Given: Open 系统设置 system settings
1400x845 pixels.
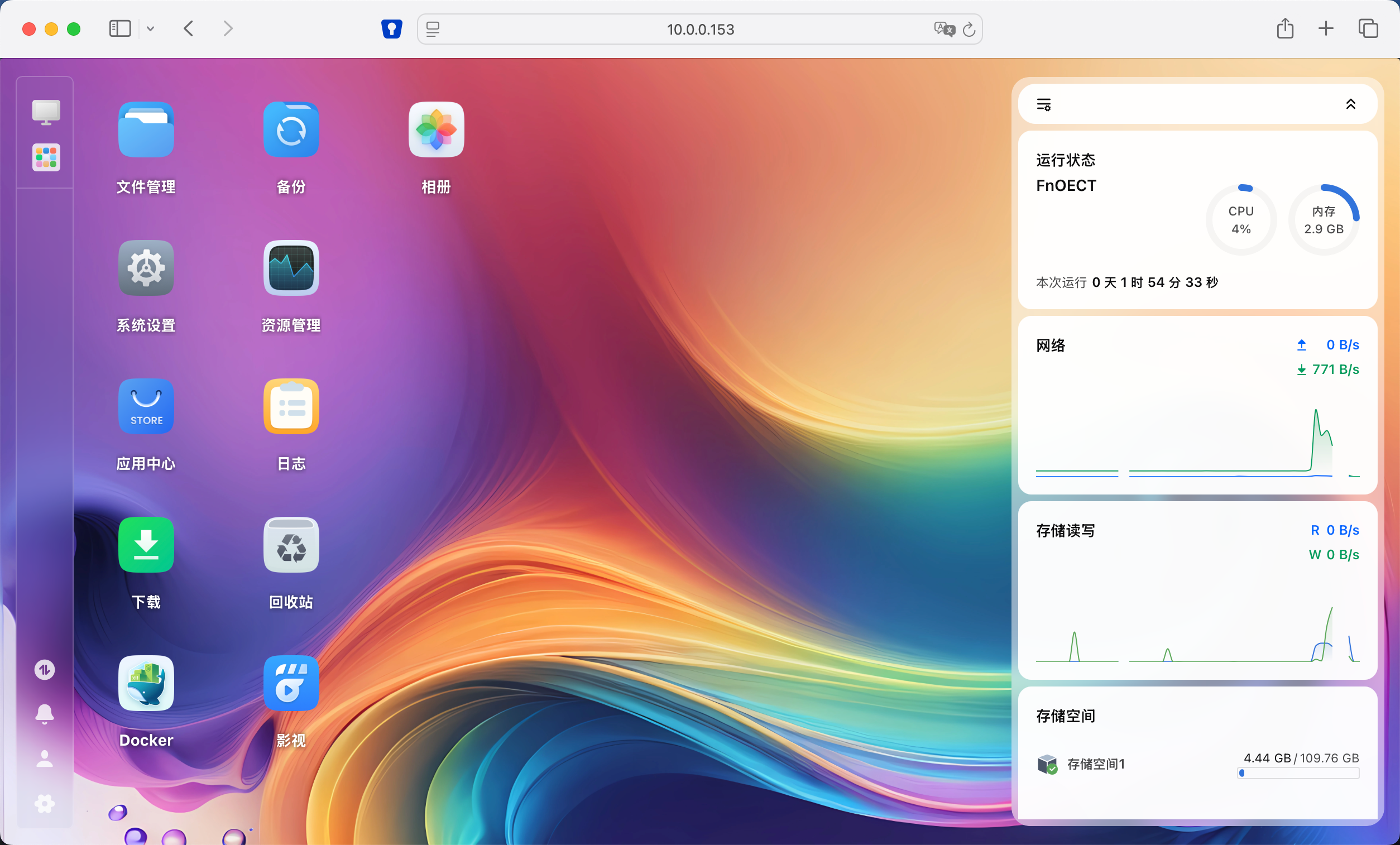Looking at the screenshot, I should click(146, 268).
